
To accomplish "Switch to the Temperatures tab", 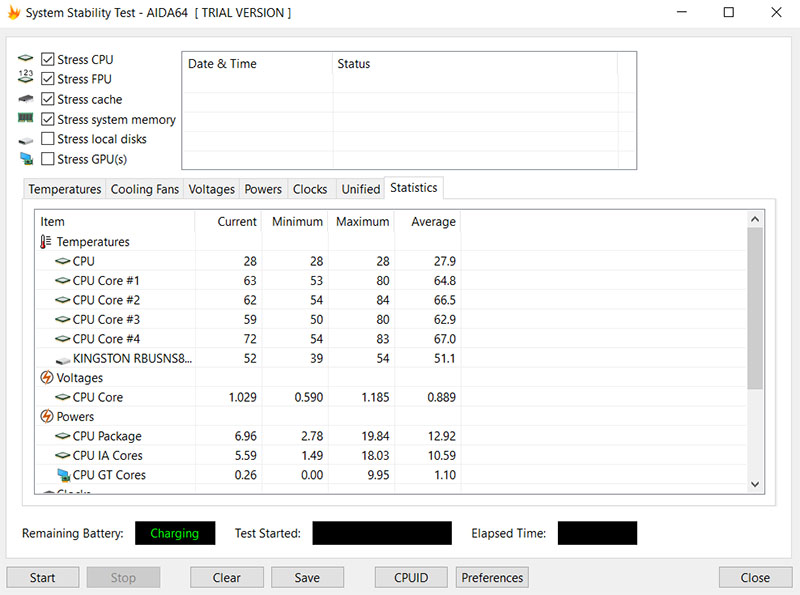I will click(65, 189).
